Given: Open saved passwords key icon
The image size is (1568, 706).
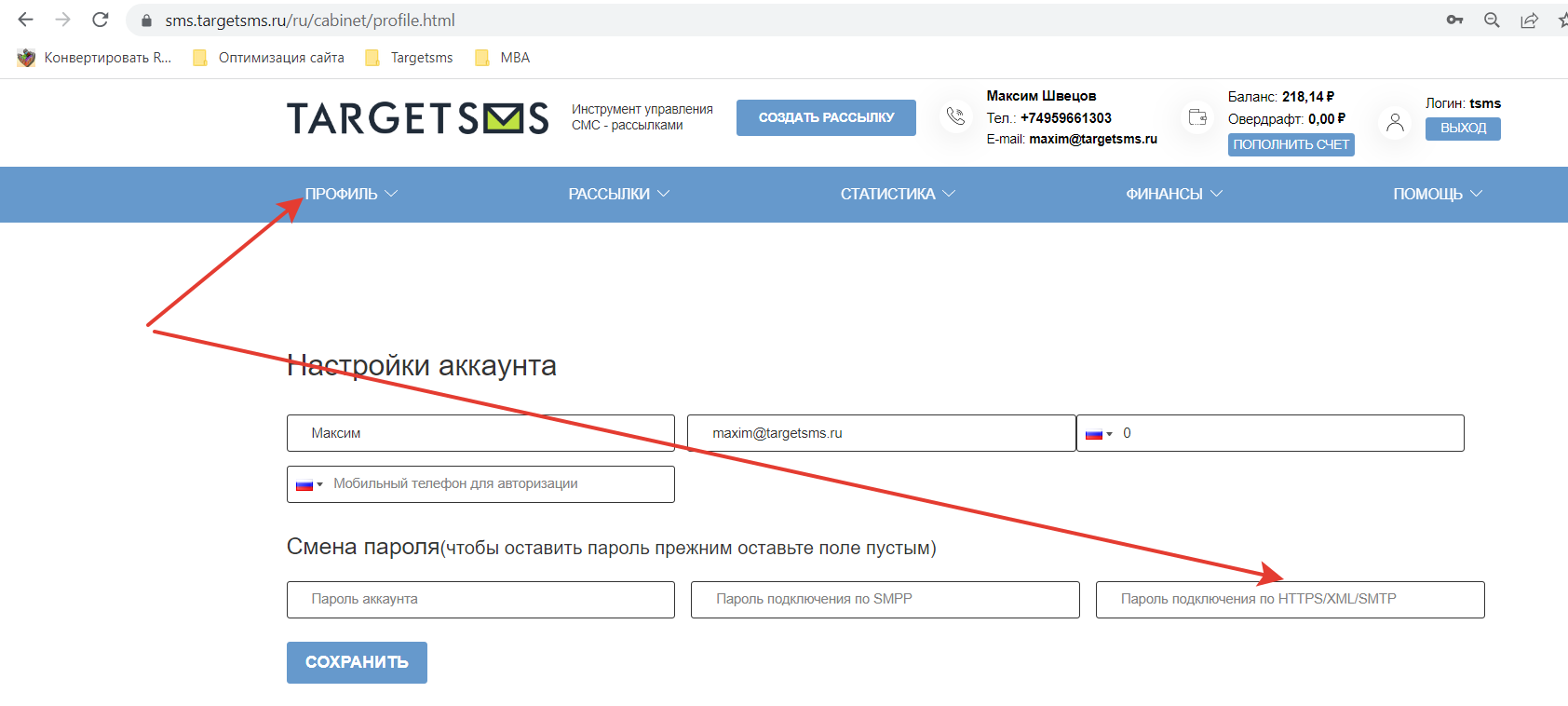Looking at the screenshot, I should (x=1454, y=20).
